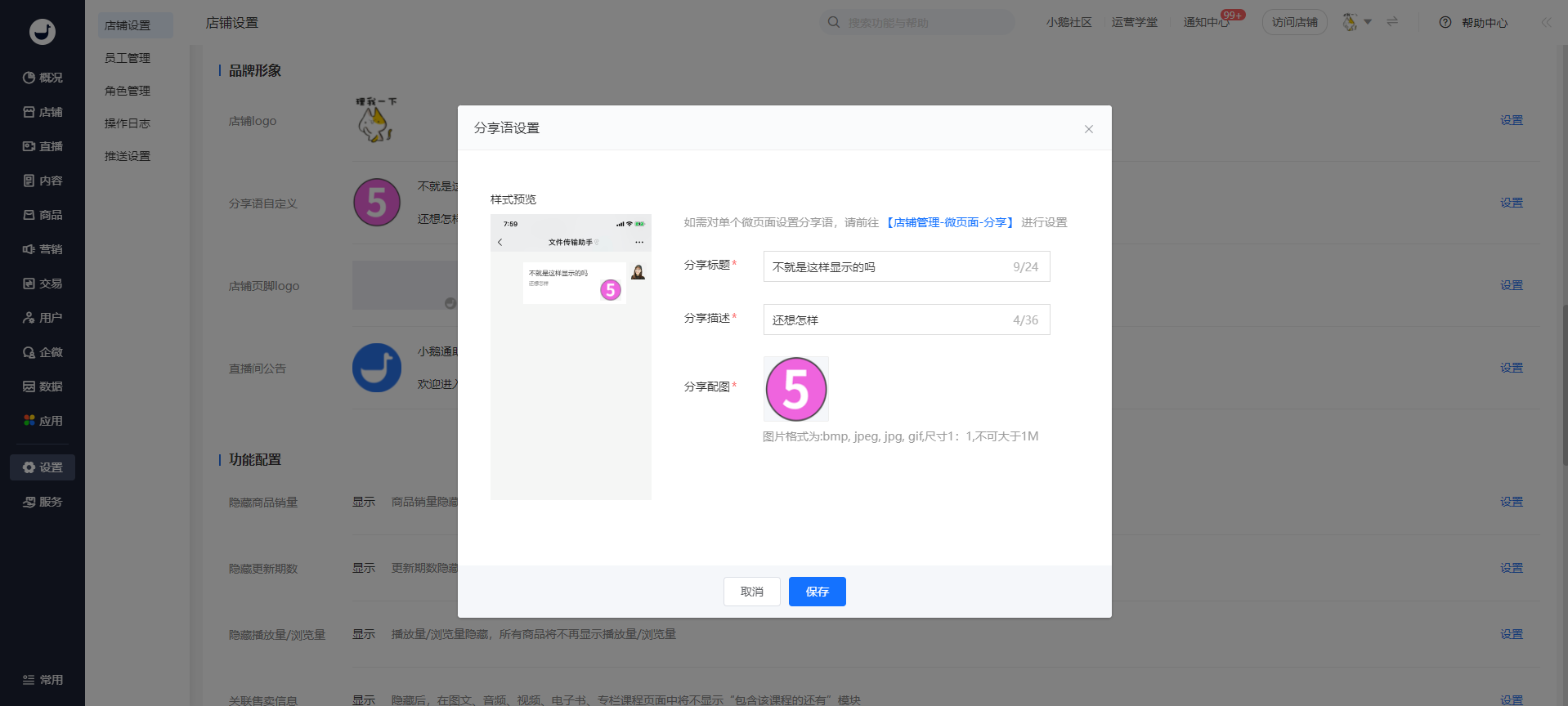Click the 常用 favorites entry at bottom

43,680
